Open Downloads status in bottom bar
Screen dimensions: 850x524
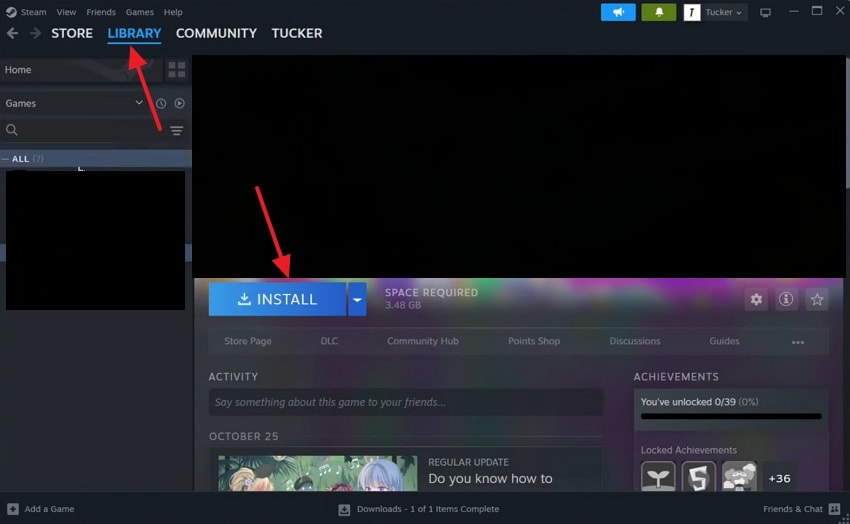pyautogui.click(x=428, y=509)
